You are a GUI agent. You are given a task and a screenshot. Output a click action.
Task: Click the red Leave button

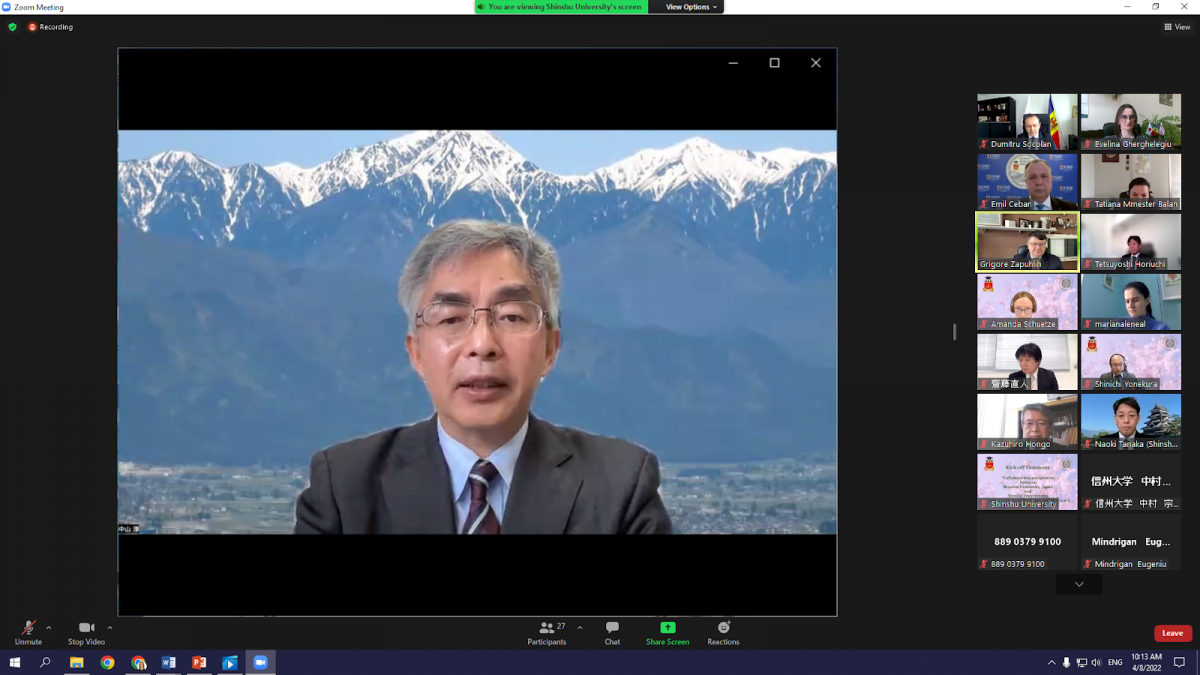[1172, 632]
